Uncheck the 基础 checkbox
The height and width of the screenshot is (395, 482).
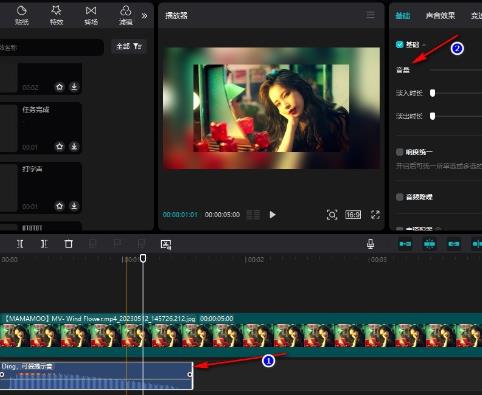click(x=399, y=44)
